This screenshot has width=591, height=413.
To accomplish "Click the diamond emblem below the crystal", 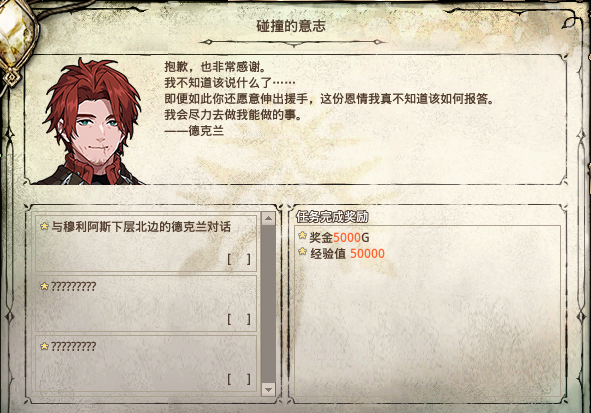I will tap(12, 77).
